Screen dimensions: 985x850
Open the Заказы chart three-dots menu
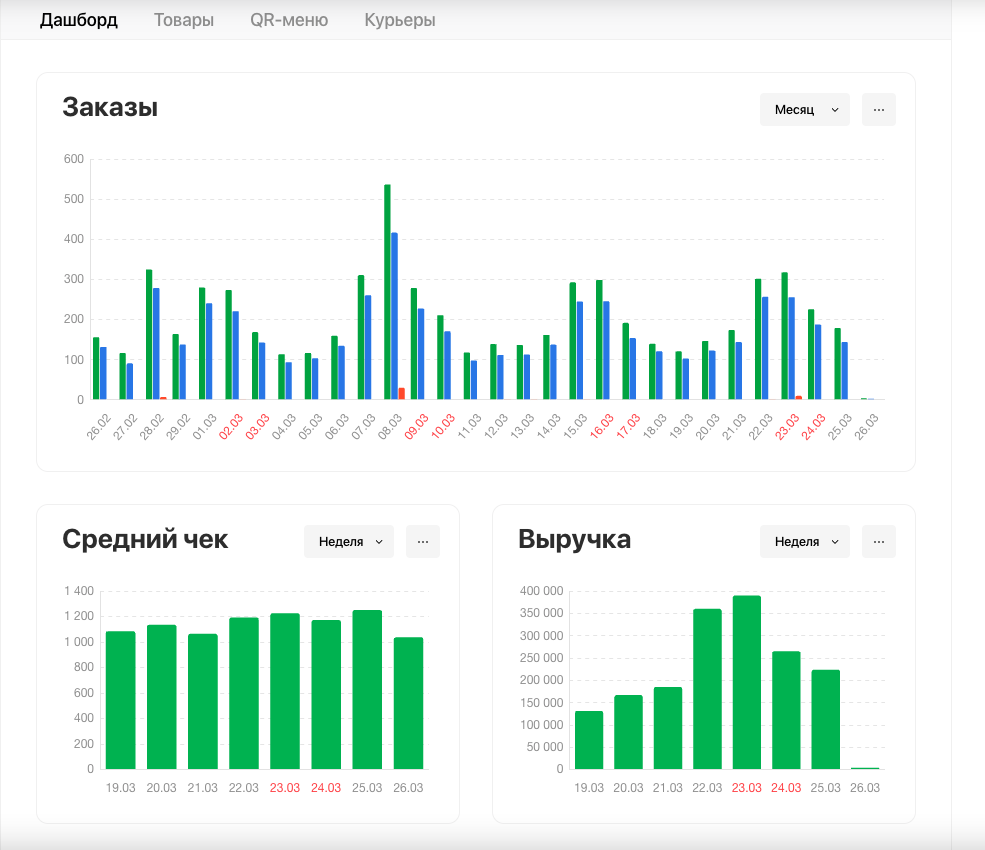(878, 110)
